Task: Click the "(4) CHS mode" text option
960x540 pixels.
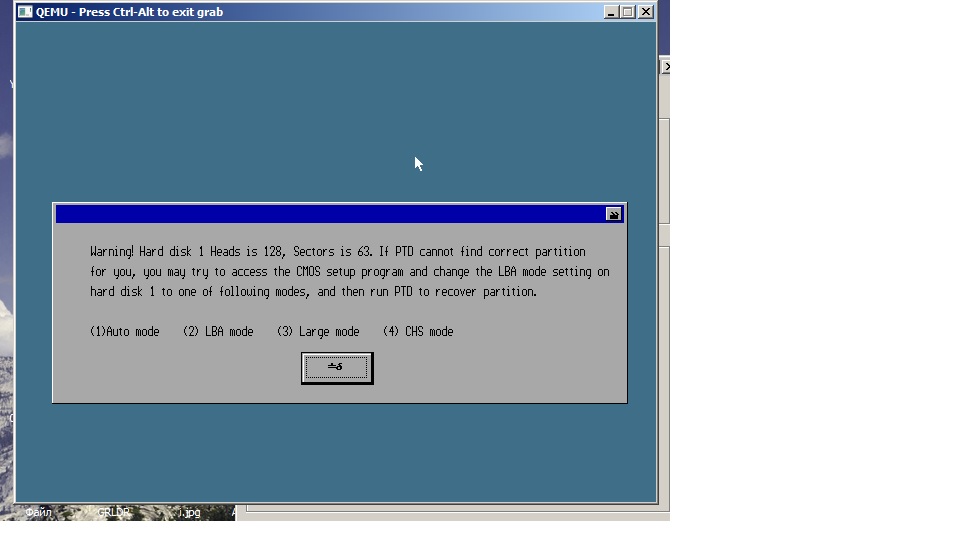Action: tap(417, 332)
